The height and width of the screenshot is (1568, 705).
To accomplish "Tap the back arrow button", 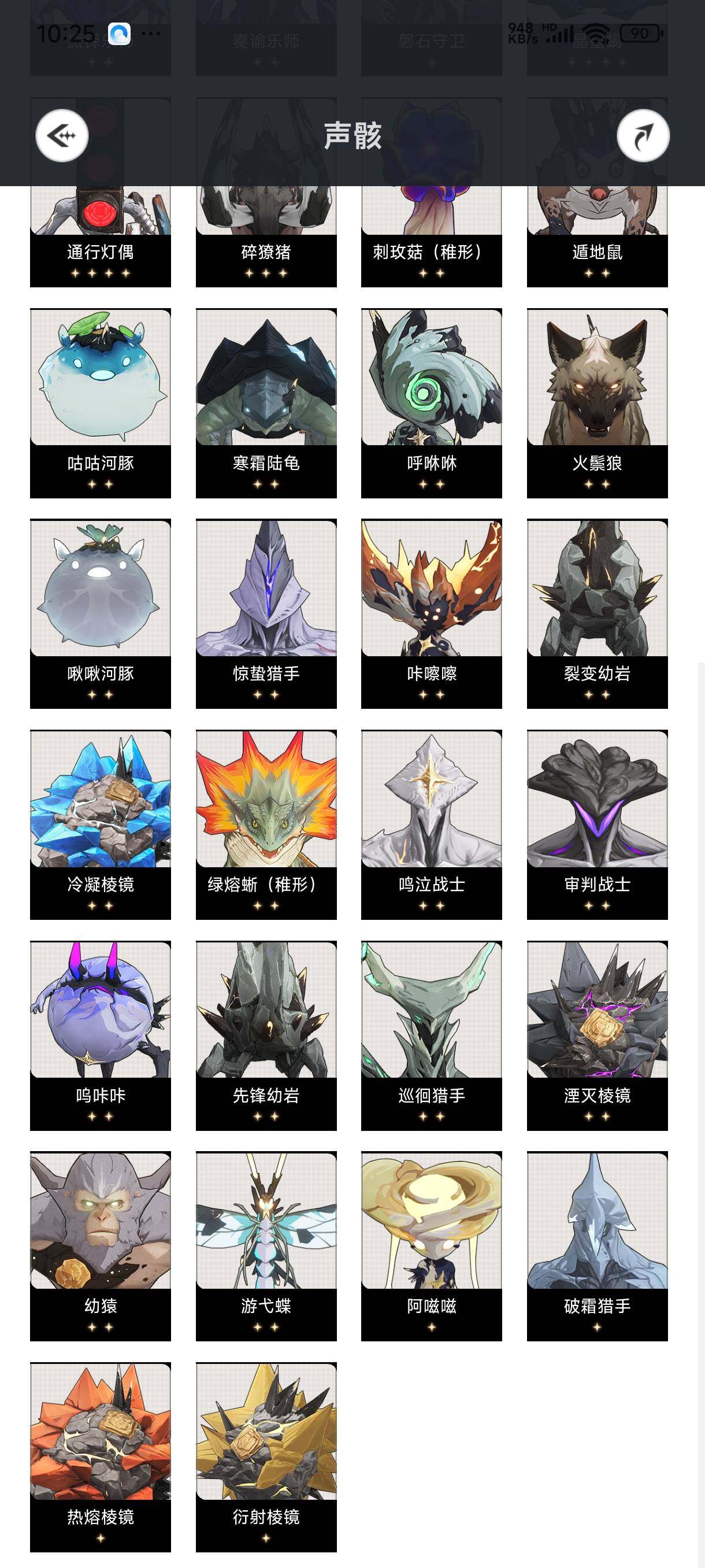I will (x=62, y=136).
